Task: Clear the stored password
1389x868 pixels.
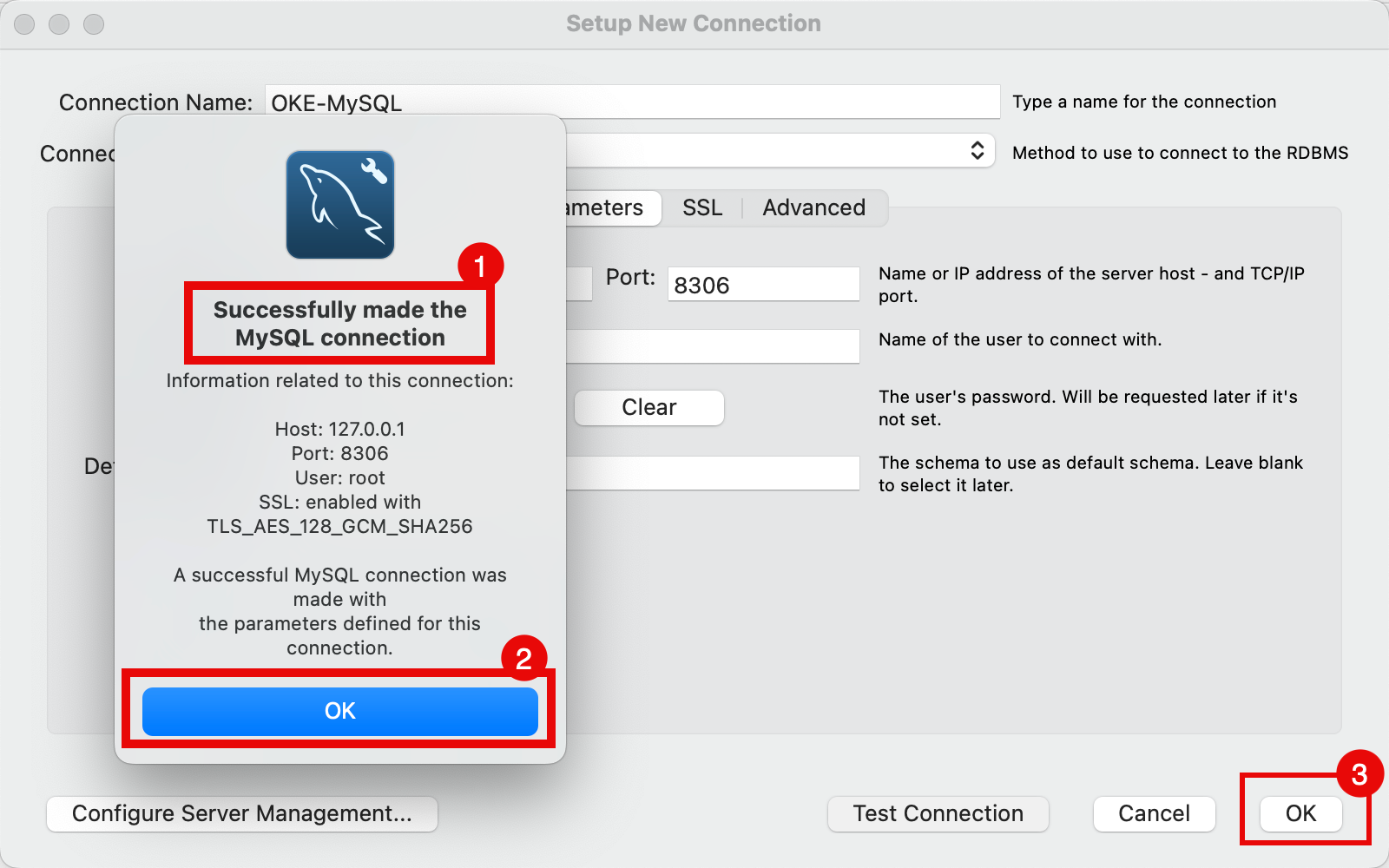Action: pos(648,408)
